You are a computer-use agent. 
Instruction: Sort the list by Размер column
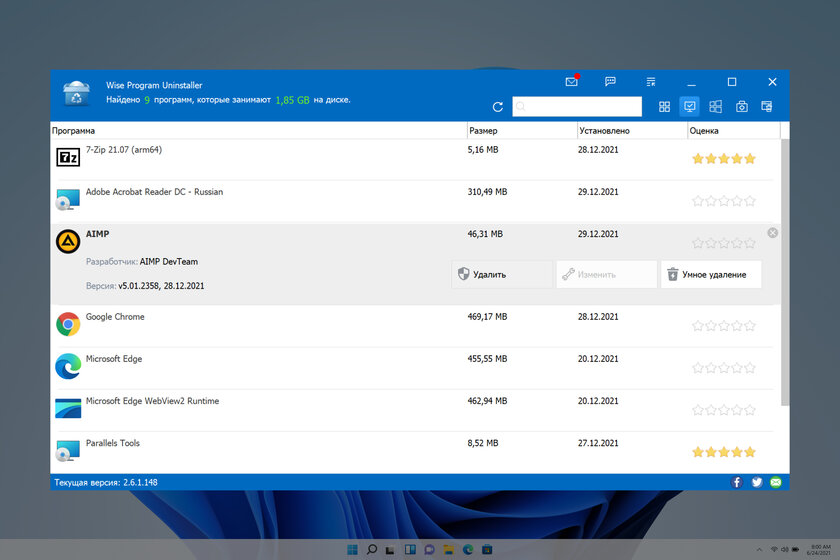pyautogui.click(x=522, y=131)
